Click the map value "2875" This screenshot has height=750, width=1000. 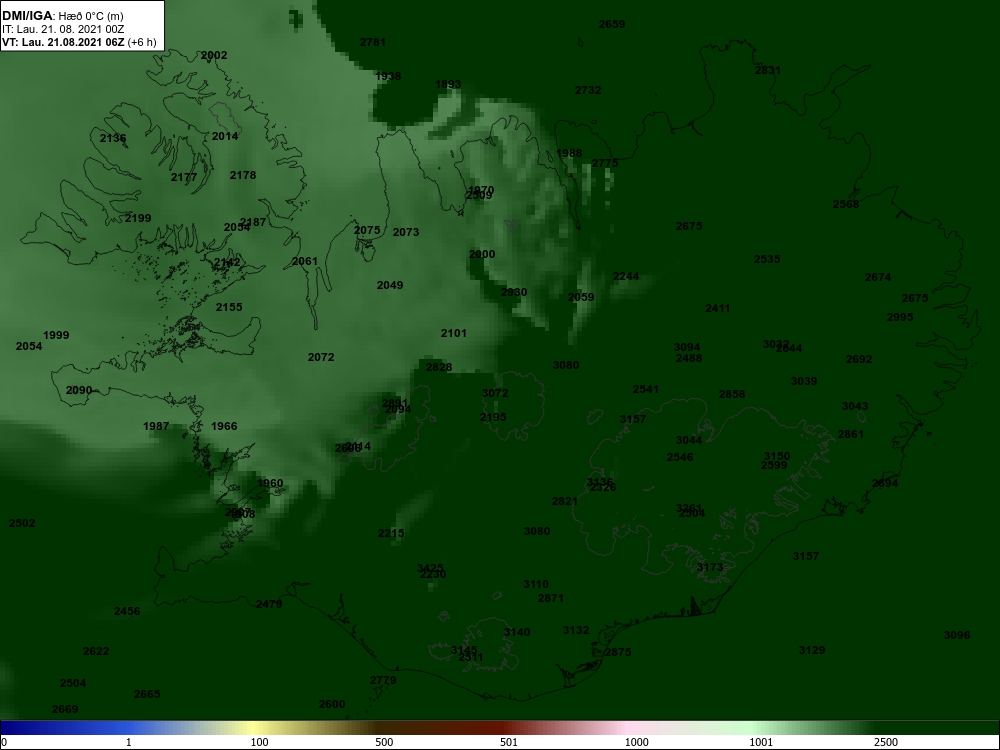[617, 652]
